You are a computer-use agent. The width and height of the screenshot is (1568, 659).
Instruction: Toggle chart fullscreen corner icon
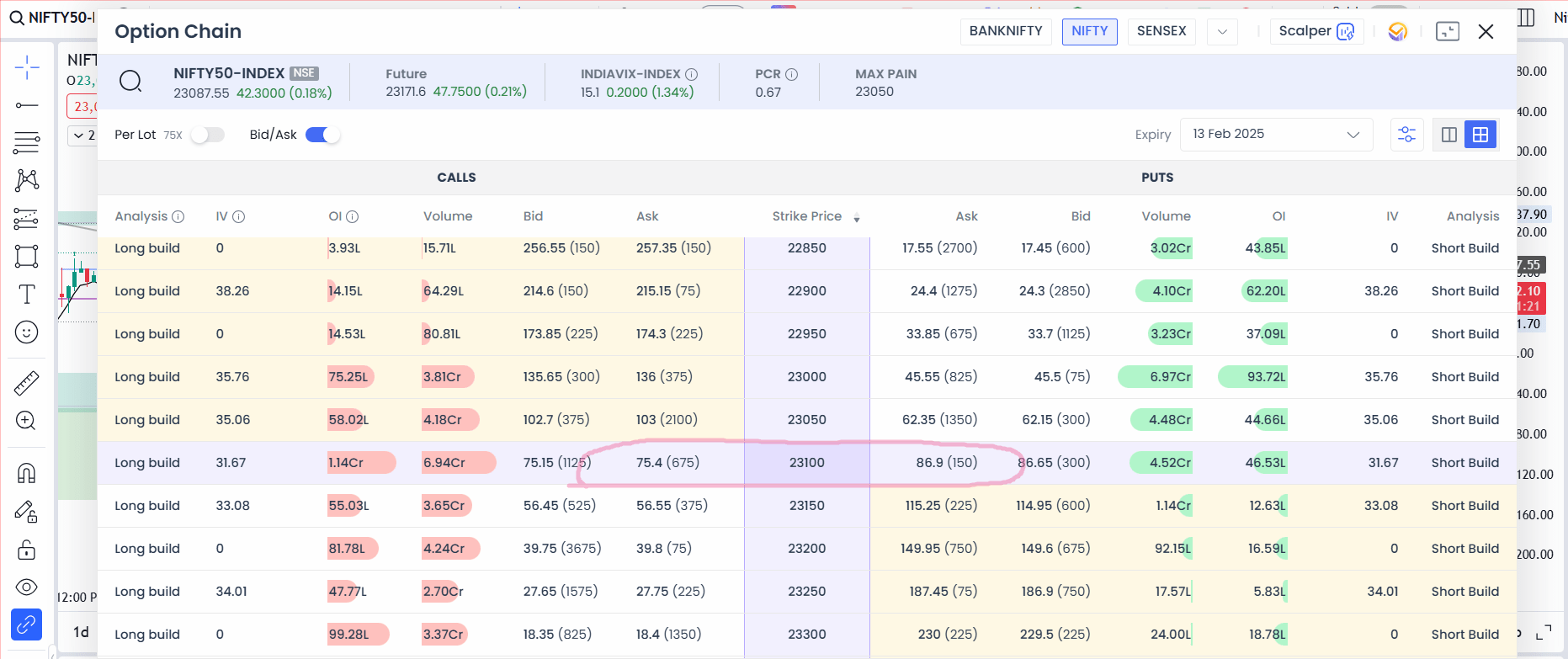tap(1544, 634)
